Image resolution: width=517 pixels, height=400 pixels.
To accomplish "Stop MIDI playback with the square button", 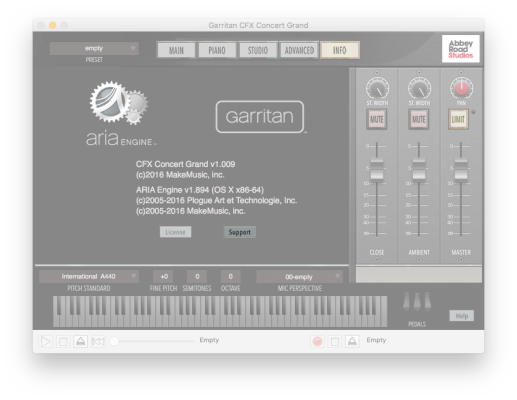I will (x=63, y=341).
